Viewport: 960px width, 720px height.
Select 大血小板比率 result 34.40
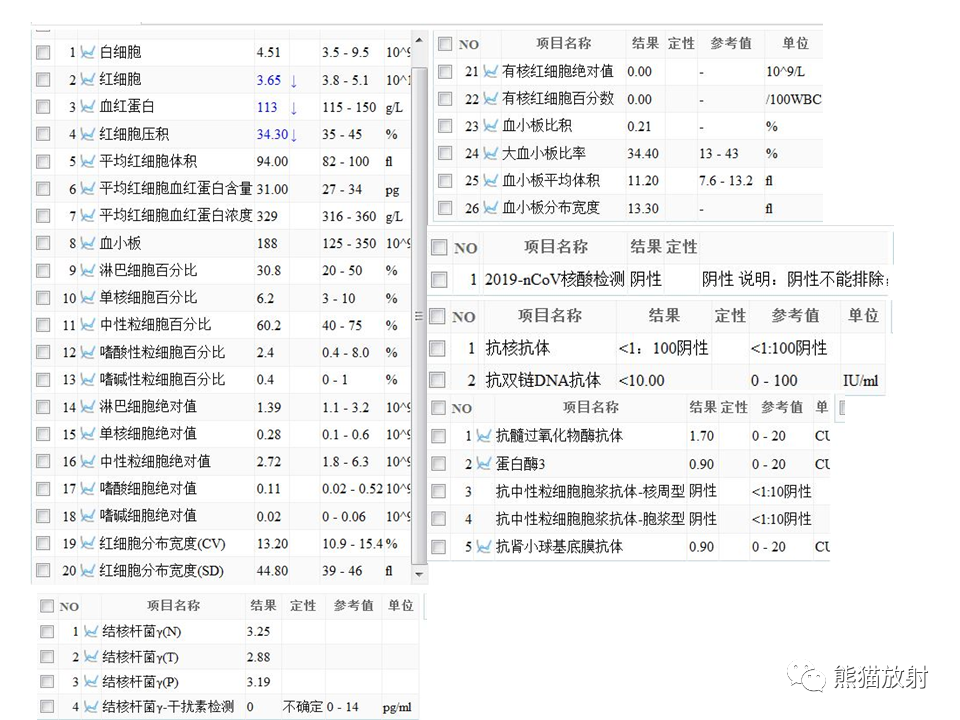[643, 153]
